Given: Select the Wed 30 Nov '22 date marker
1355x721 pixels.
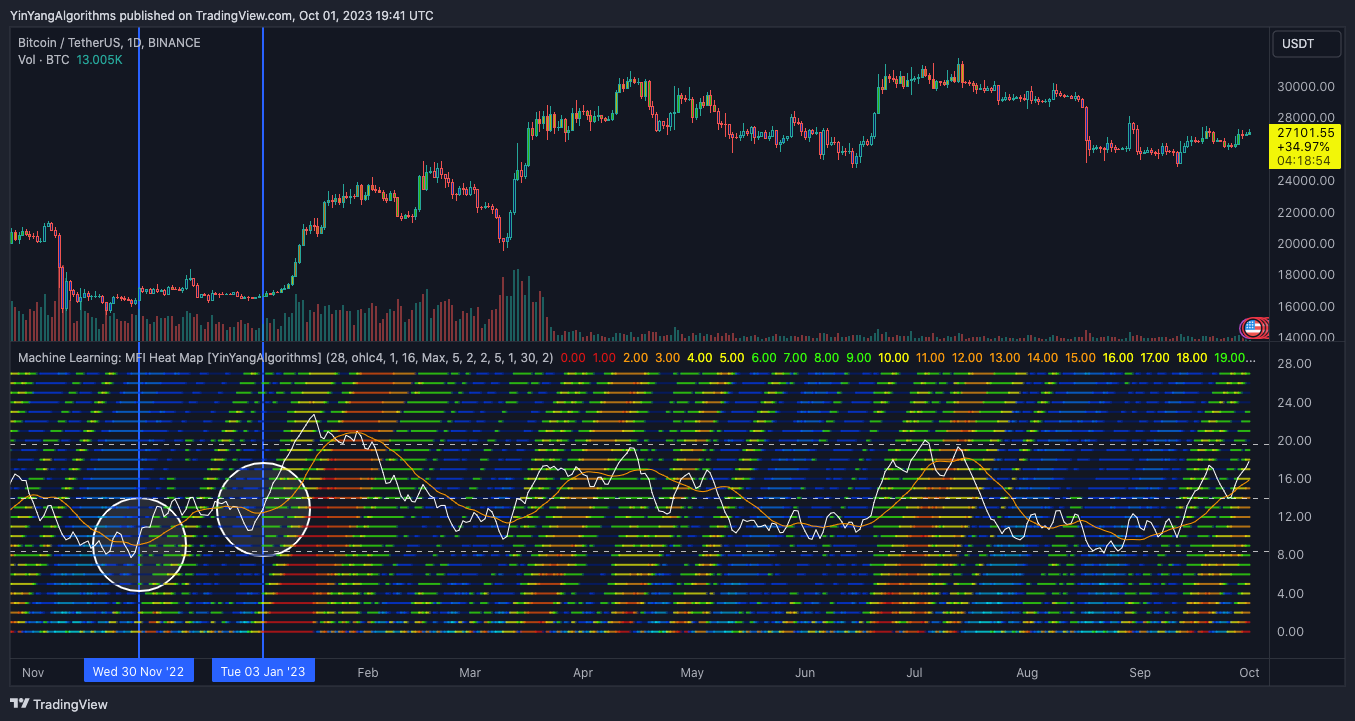Looking at the screenshot, I should click(138, 671).
